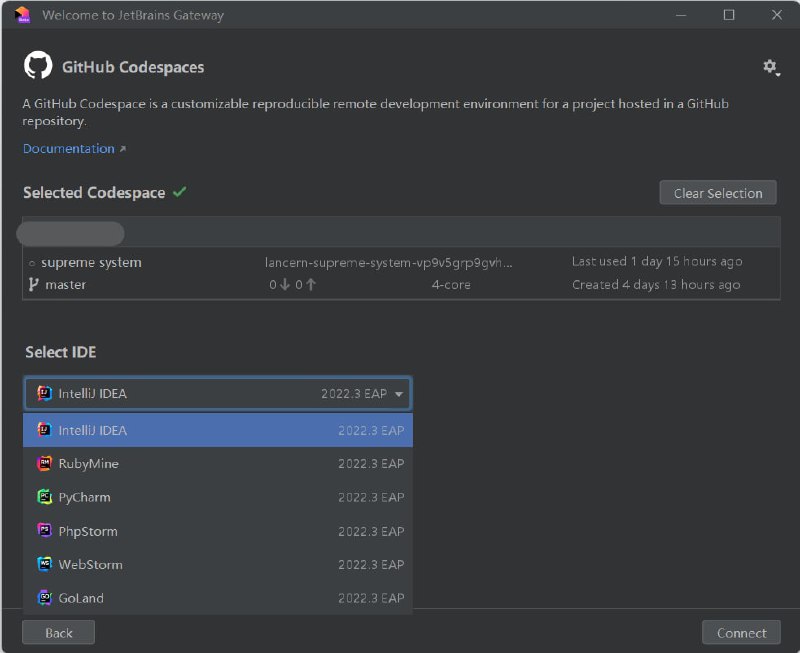This screenshot has width=800, height=653.
Task: Click the IntelliJ IDEA icon in highlighted list row
Action: click(44, 430)
